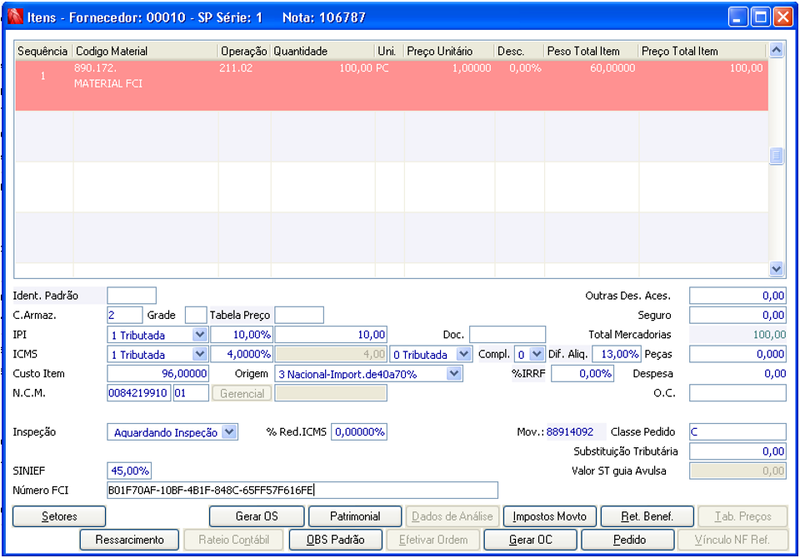Open the Patrimonial button
The width and height of the screenshot is (800, 558).
355,516
